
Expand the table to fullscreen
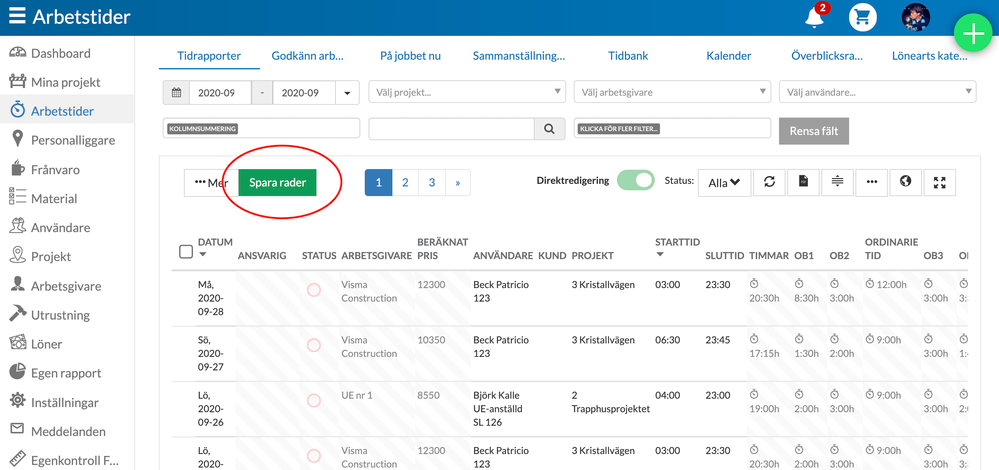coord(939,182)
